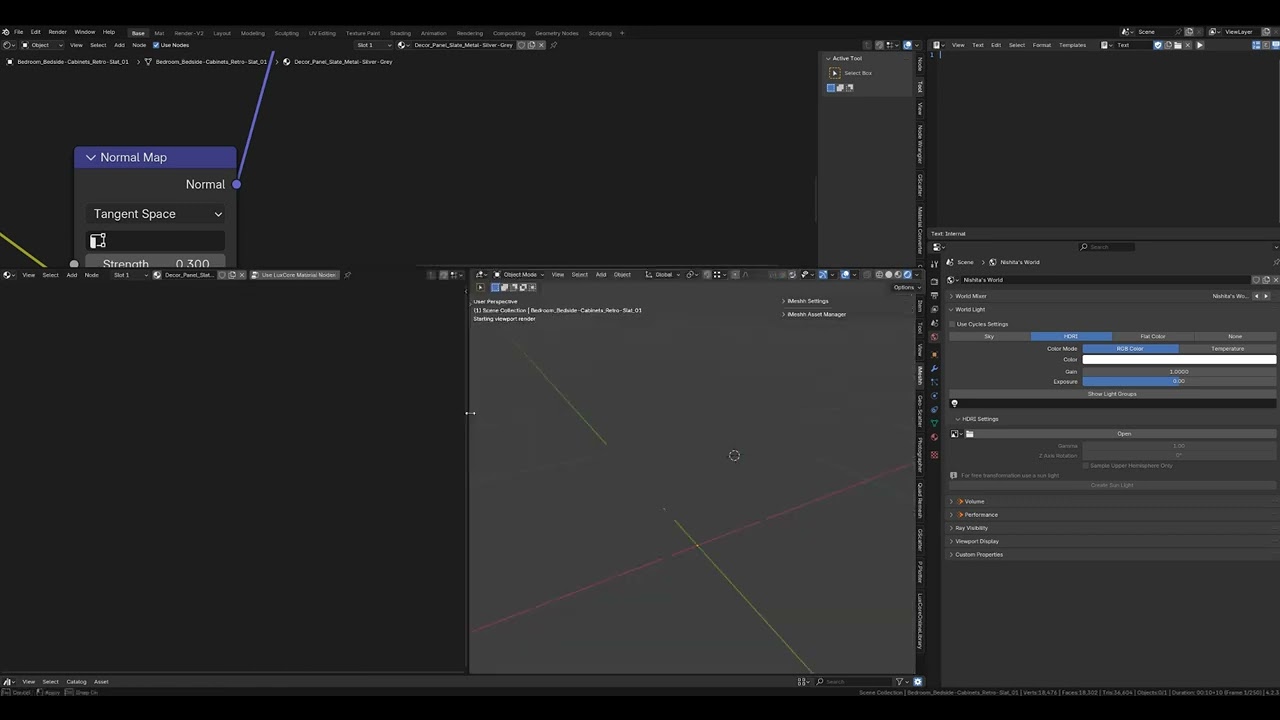
Task: Duplicate Nishita's World datablock icon
Action: [x=1266, y=280]
